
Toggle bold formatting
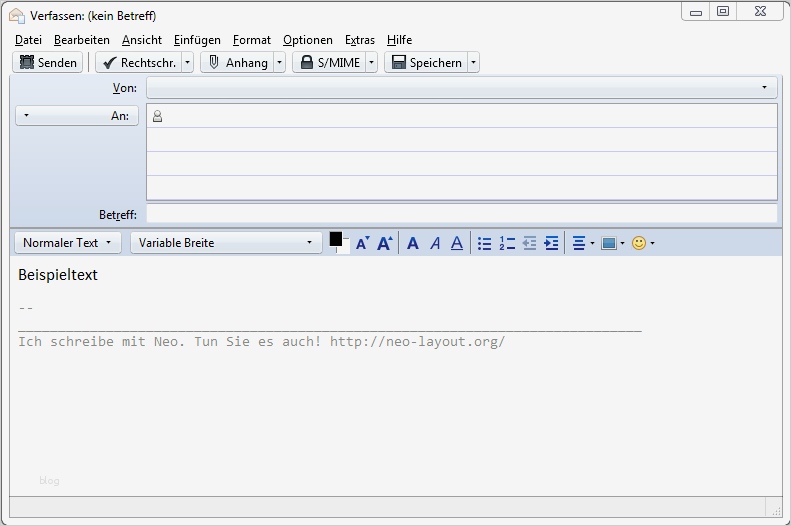coord(413,244)
